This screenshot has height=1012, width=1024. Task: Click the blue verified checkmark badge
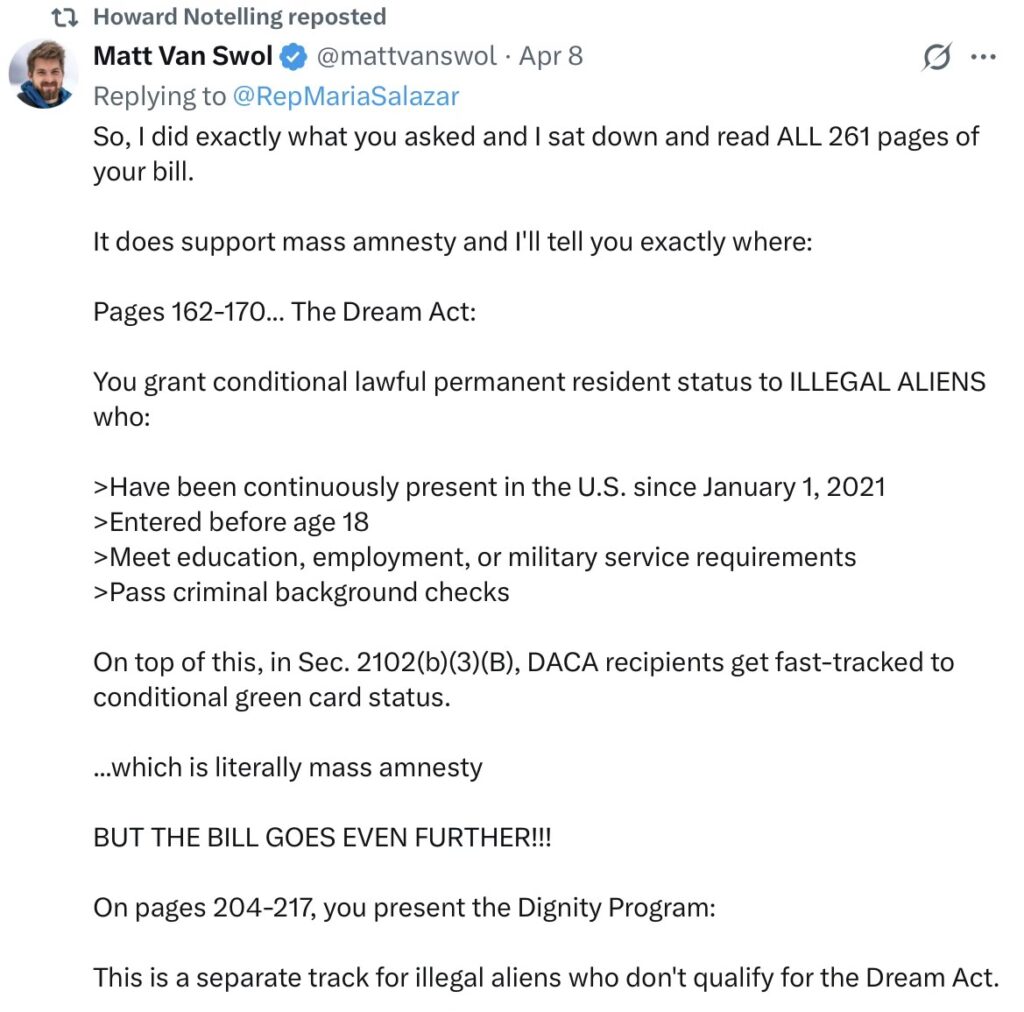[292, 57]
